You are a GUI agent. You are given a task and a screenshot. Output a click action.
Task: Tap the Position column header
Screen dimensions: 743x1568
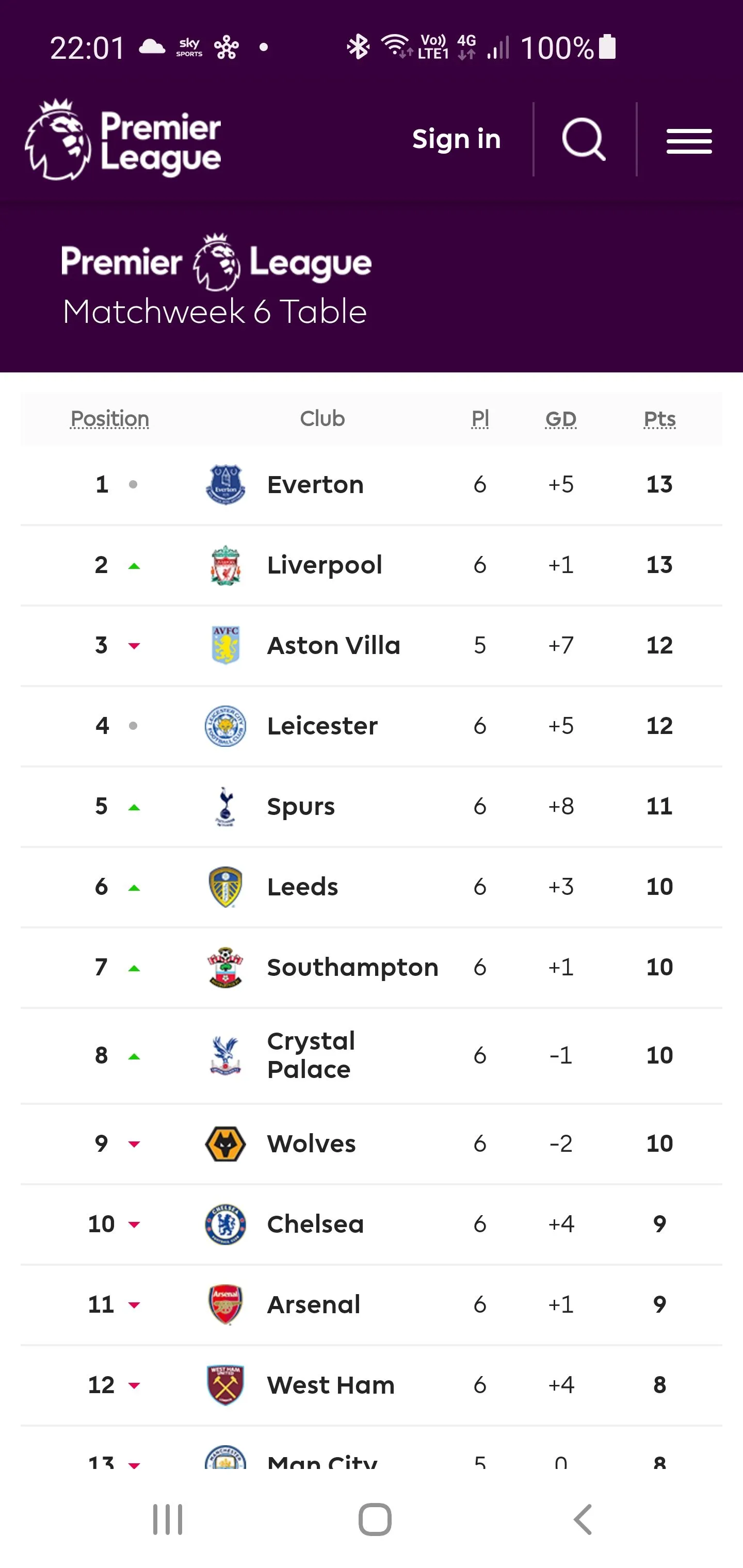pos(109,419)
